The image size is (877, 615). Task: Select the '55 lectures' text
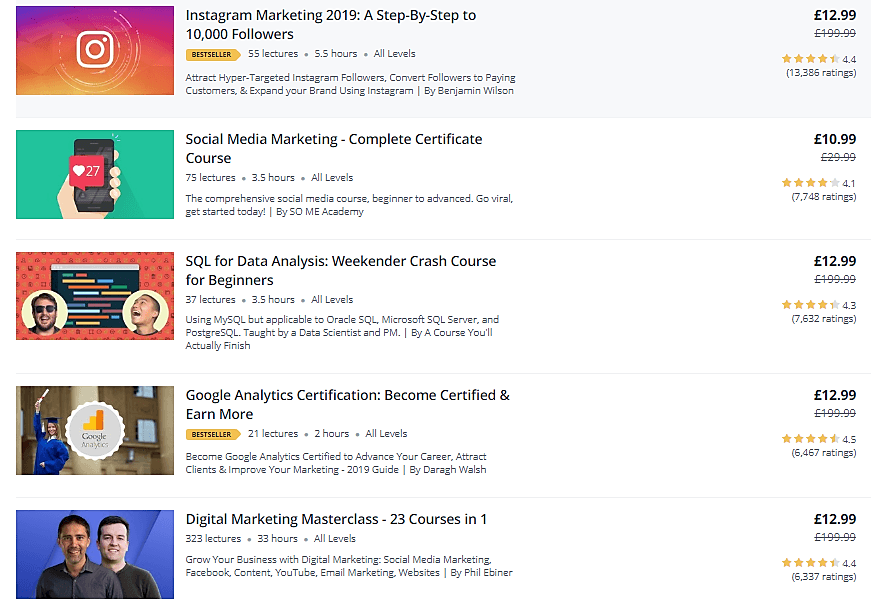(x=273, y=54)
